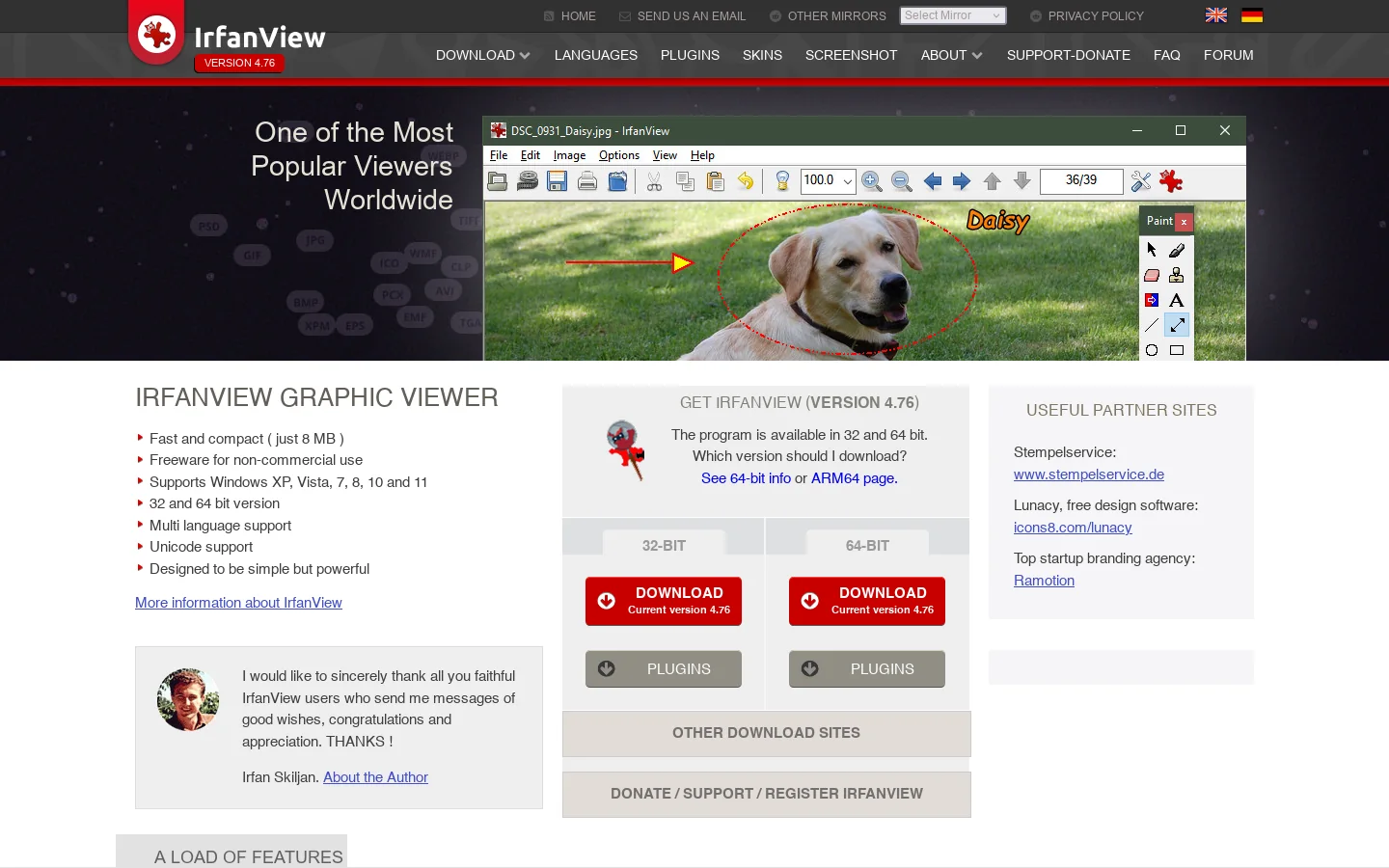
Task: Click the Save floppy disk icon
Action: (557, 181)
